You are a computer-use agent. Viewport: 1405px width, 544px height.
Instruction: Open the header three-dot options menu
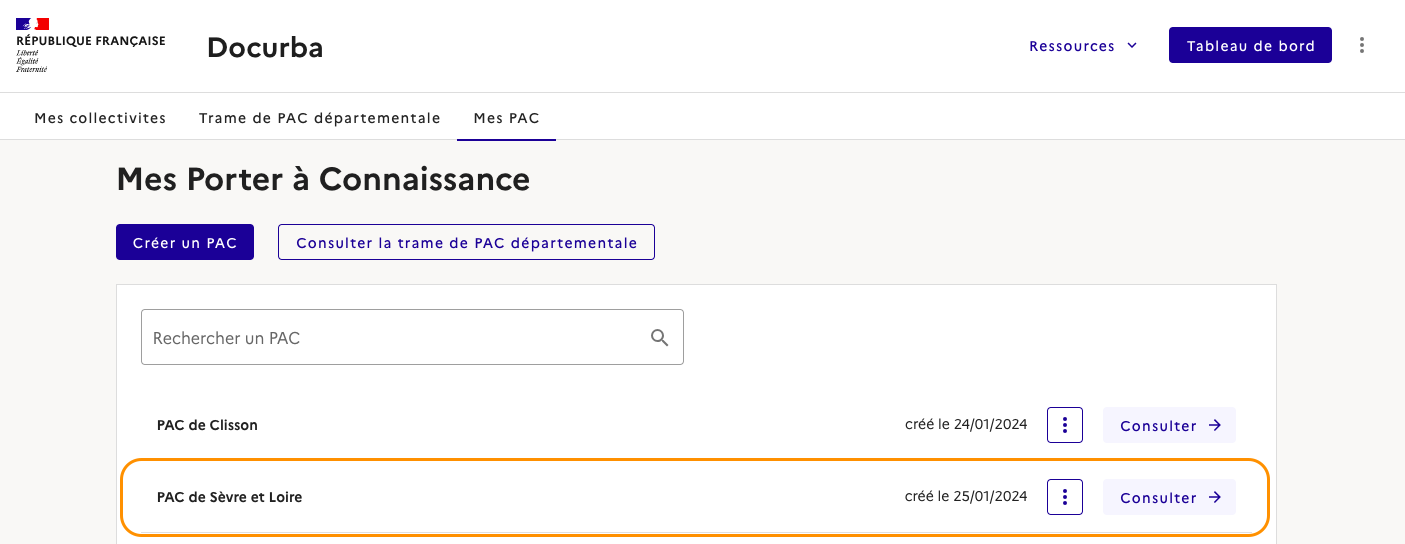coord(1361,45)
